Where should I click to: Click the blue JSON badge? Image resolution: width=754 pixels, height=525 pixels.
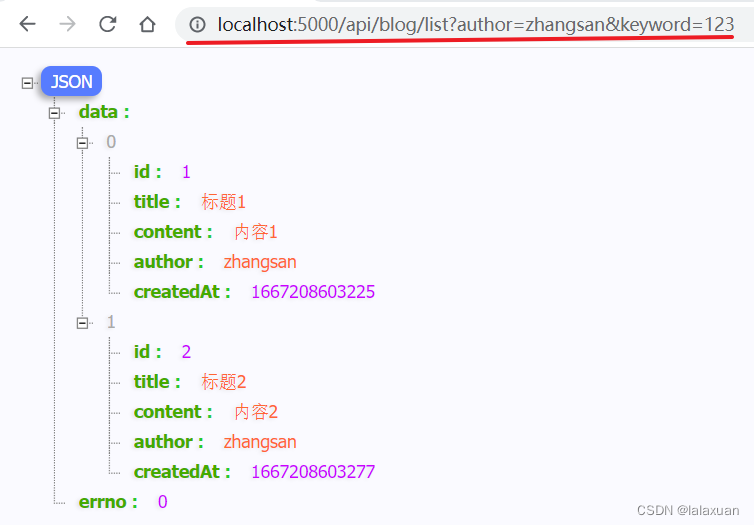pyautogui.click(x=71, y=81)
